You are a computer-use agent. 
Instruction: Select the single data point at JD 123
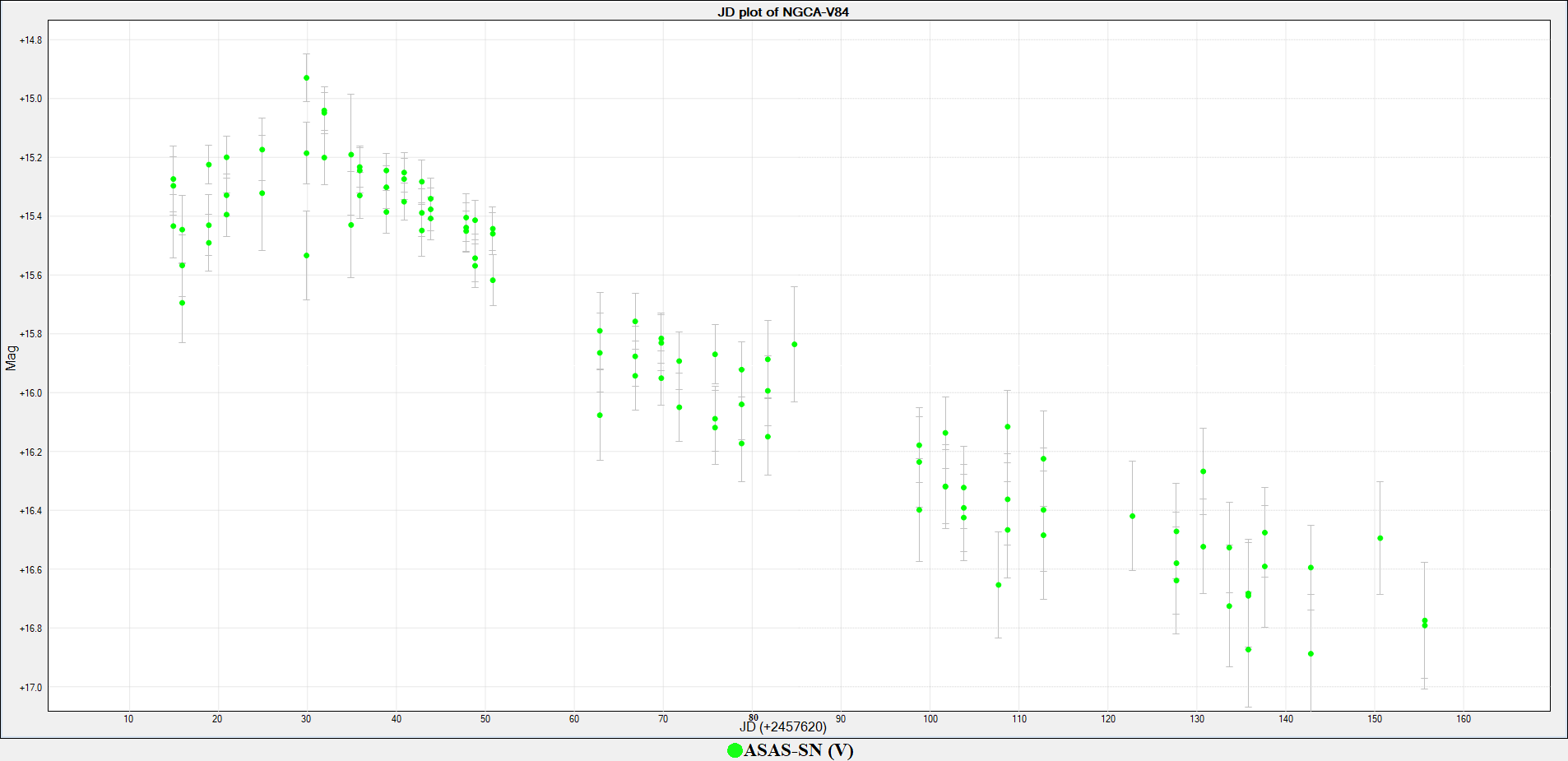click(x=1133, y=517)
